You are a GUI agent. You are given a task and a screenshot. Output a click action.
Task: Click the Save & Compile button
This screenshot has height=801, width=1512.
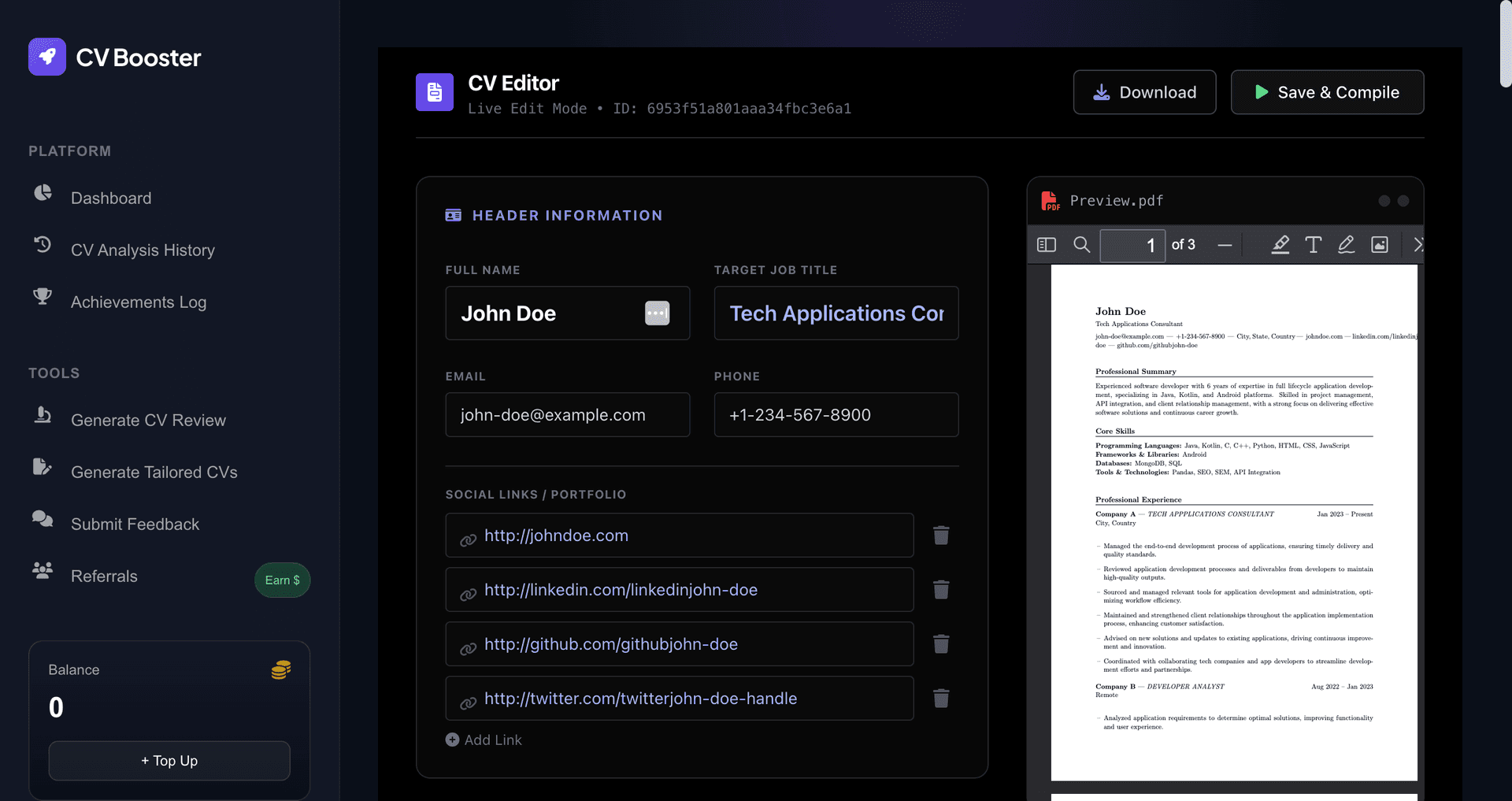click(x=1327, y=92)
